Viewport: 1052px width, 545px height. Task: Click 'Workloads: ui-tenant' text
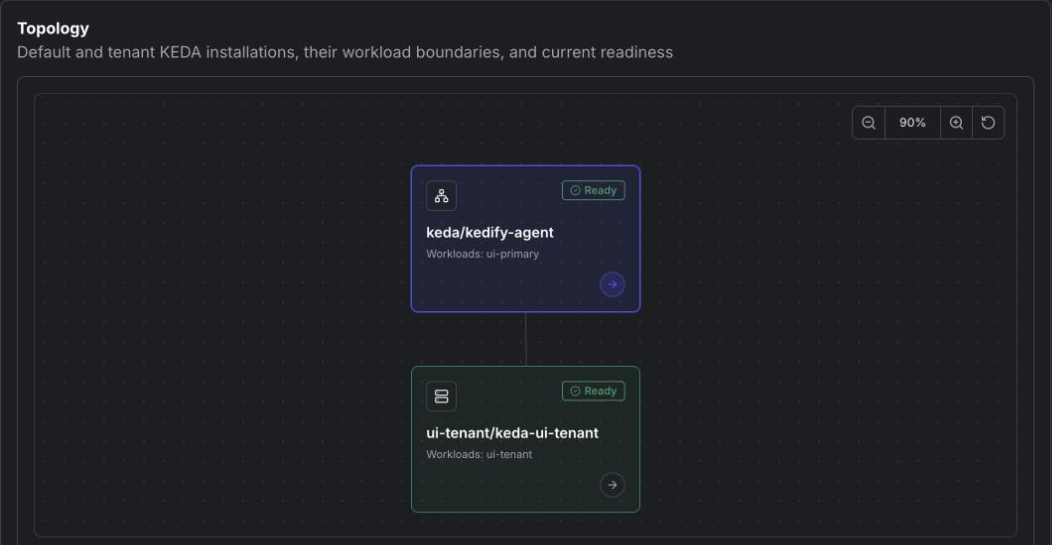point(479,454)
